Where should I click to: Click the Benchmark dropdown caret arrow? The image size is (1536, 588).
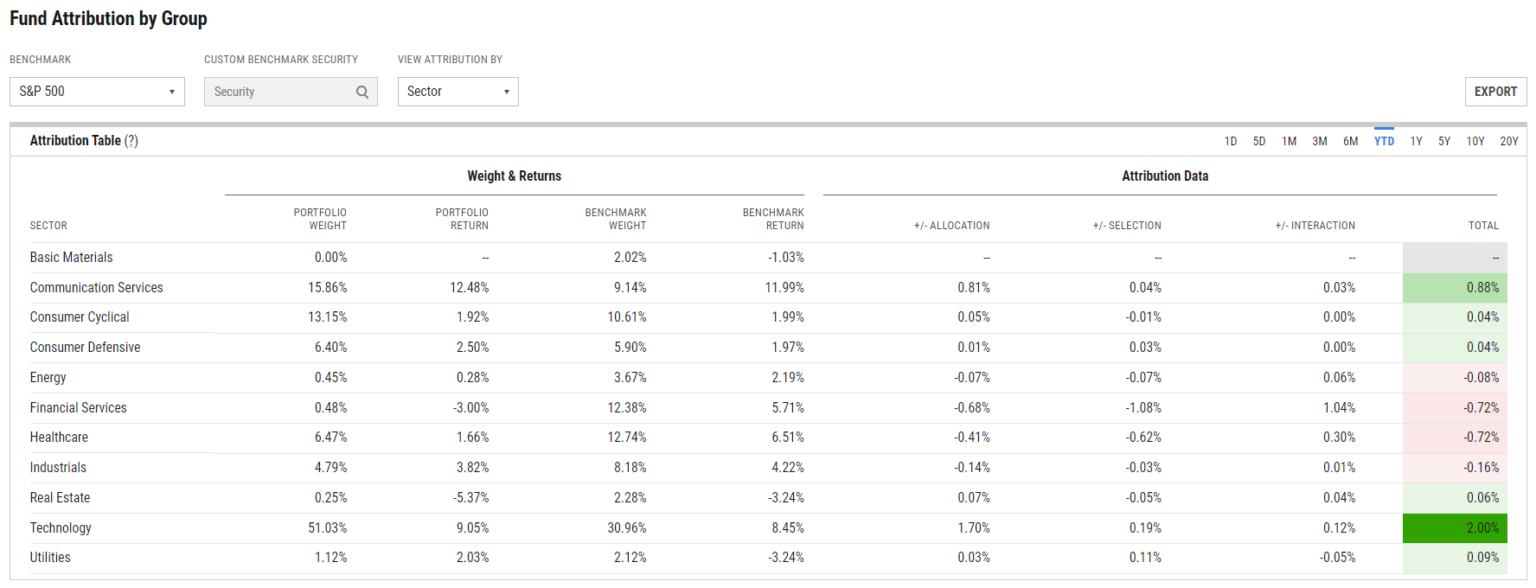[x=171, y=91]
